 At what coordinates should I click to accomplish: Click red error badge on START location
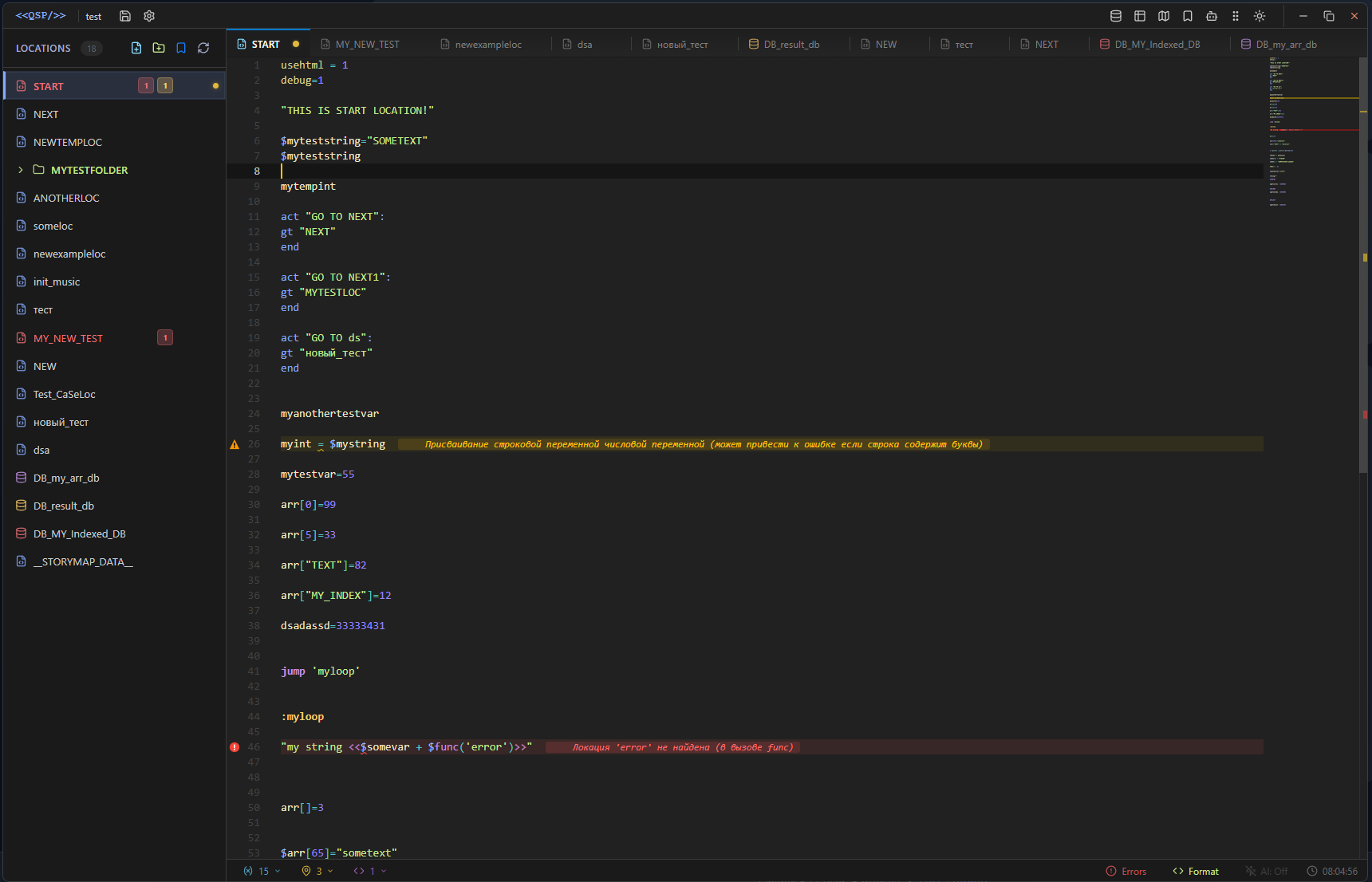[x=146, y=85]
